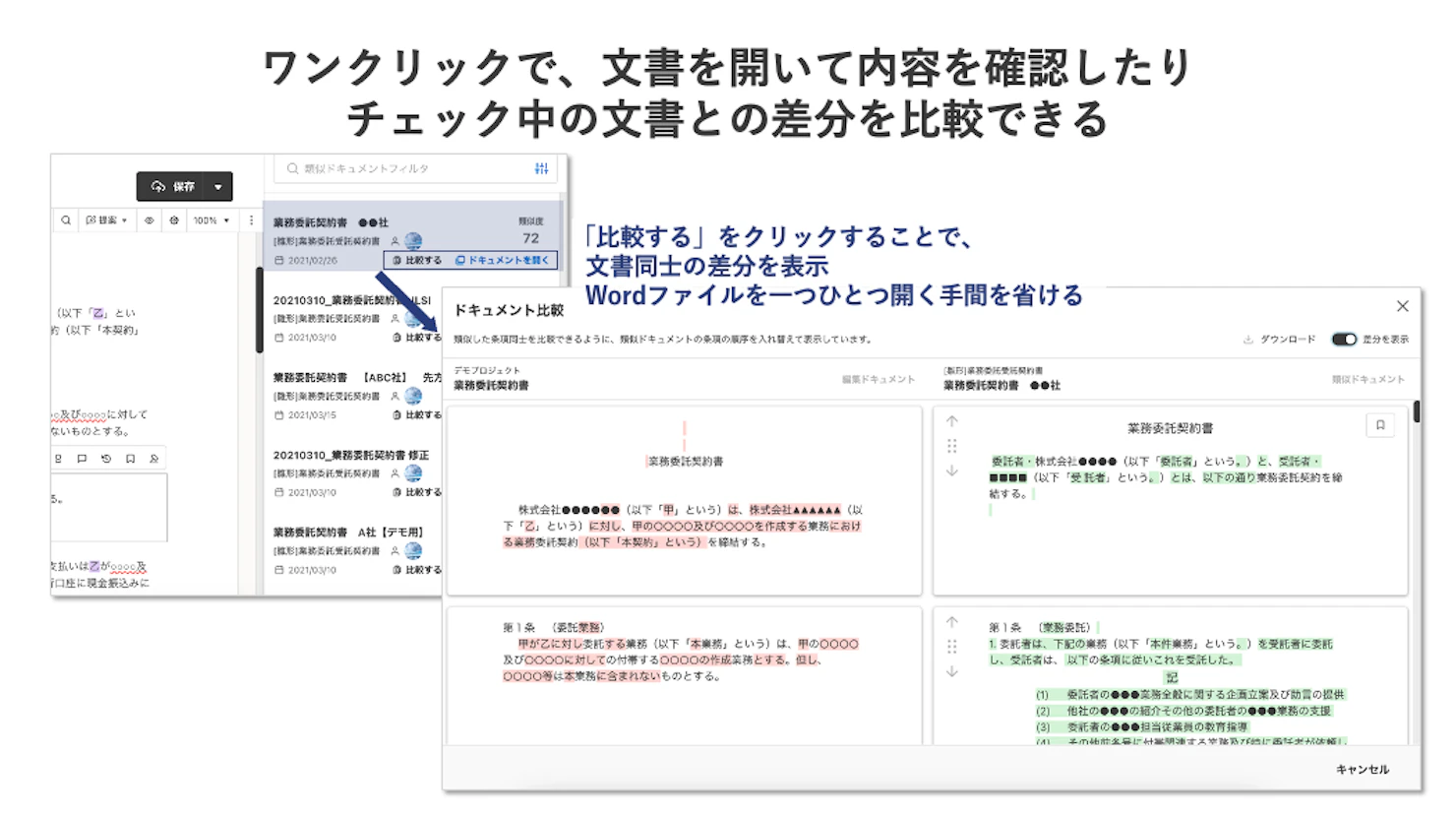Open the 提案 mode dropdown
Viewport: 1456px width, 817px height.
[x=106, y=220]
